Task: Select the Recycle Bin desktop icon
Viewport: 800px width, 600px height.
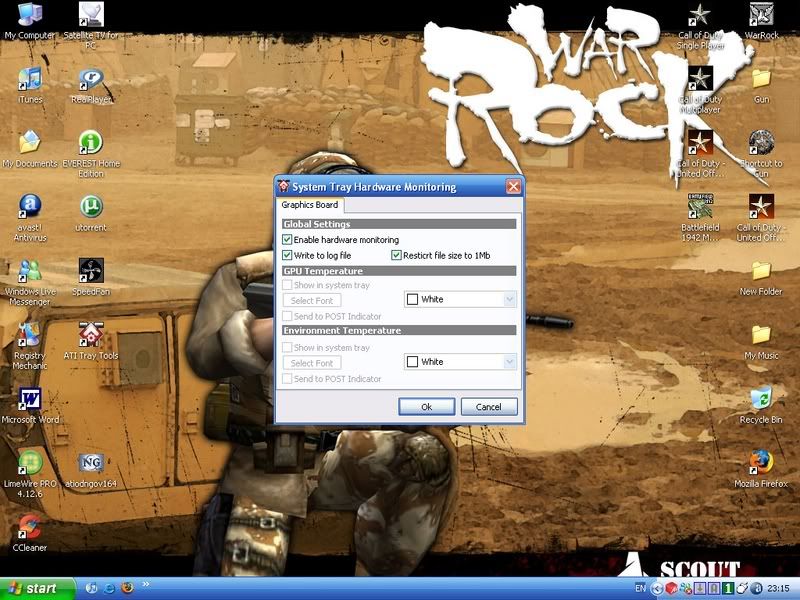Action: (761, 406)
